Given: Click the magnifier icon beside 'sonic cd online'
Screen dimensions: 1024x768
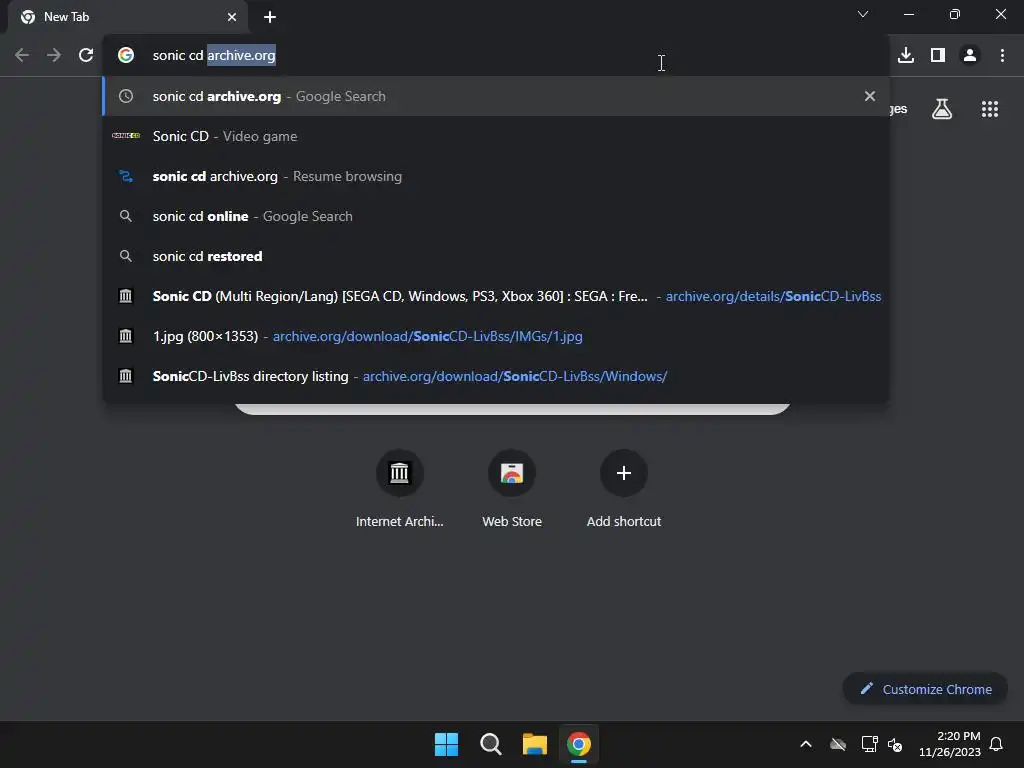Looking at the screenshot, I should [126, 216].
